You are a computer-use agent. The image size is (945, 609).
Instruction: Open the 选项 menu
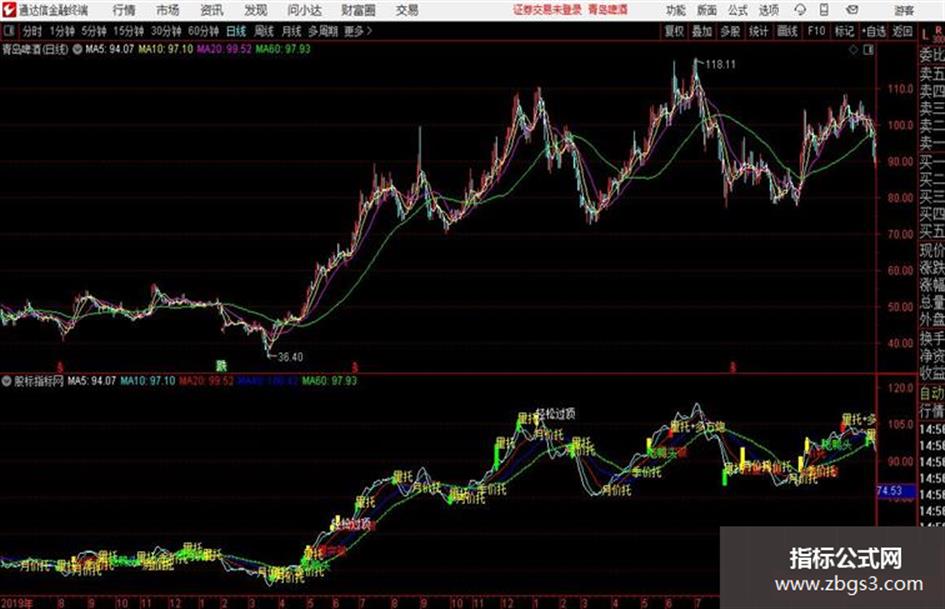coord(769,10)
